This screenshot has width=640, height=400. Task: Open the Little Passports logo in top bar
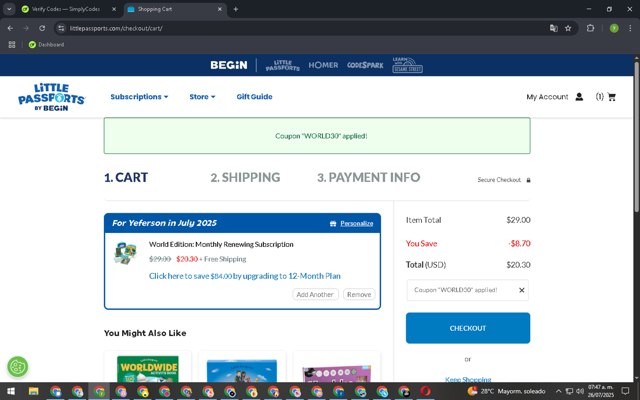click(x=283, y=65)
